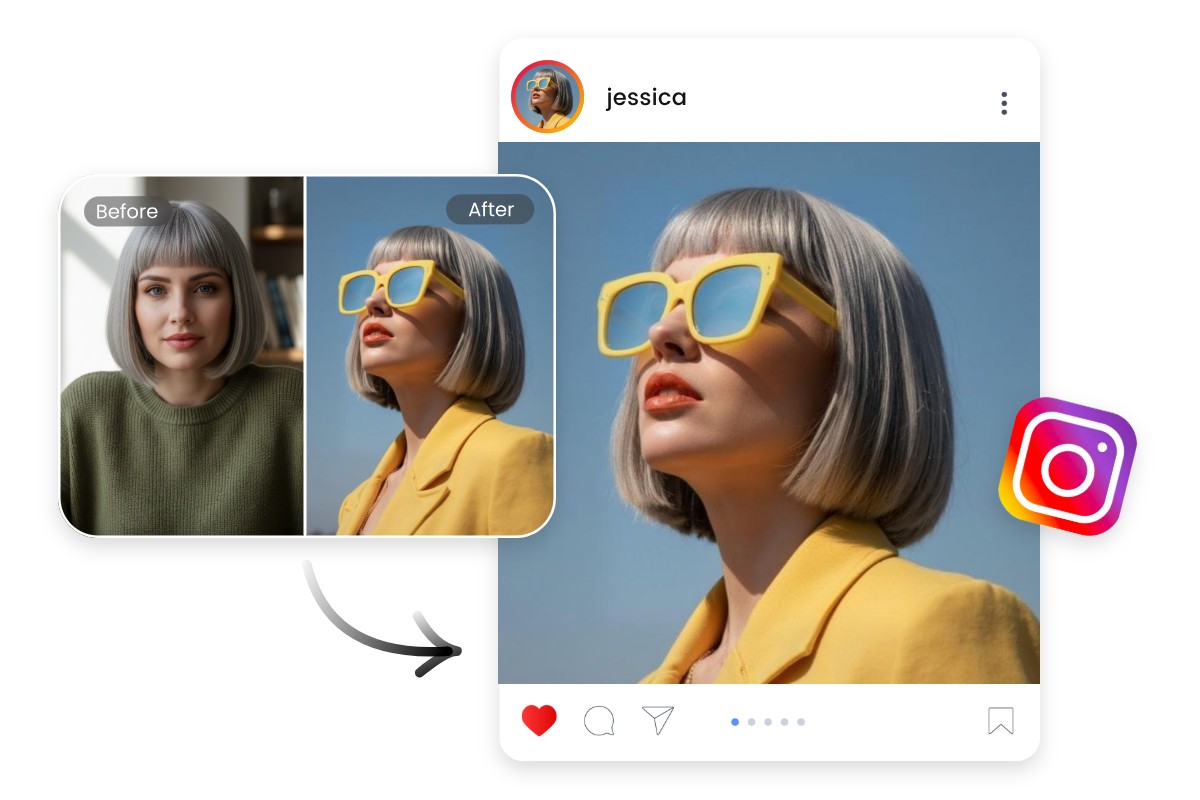This screenshot has height=800, width=1200.
Task: Select the third carousel pagination dot
Action: tap(768, 721)
